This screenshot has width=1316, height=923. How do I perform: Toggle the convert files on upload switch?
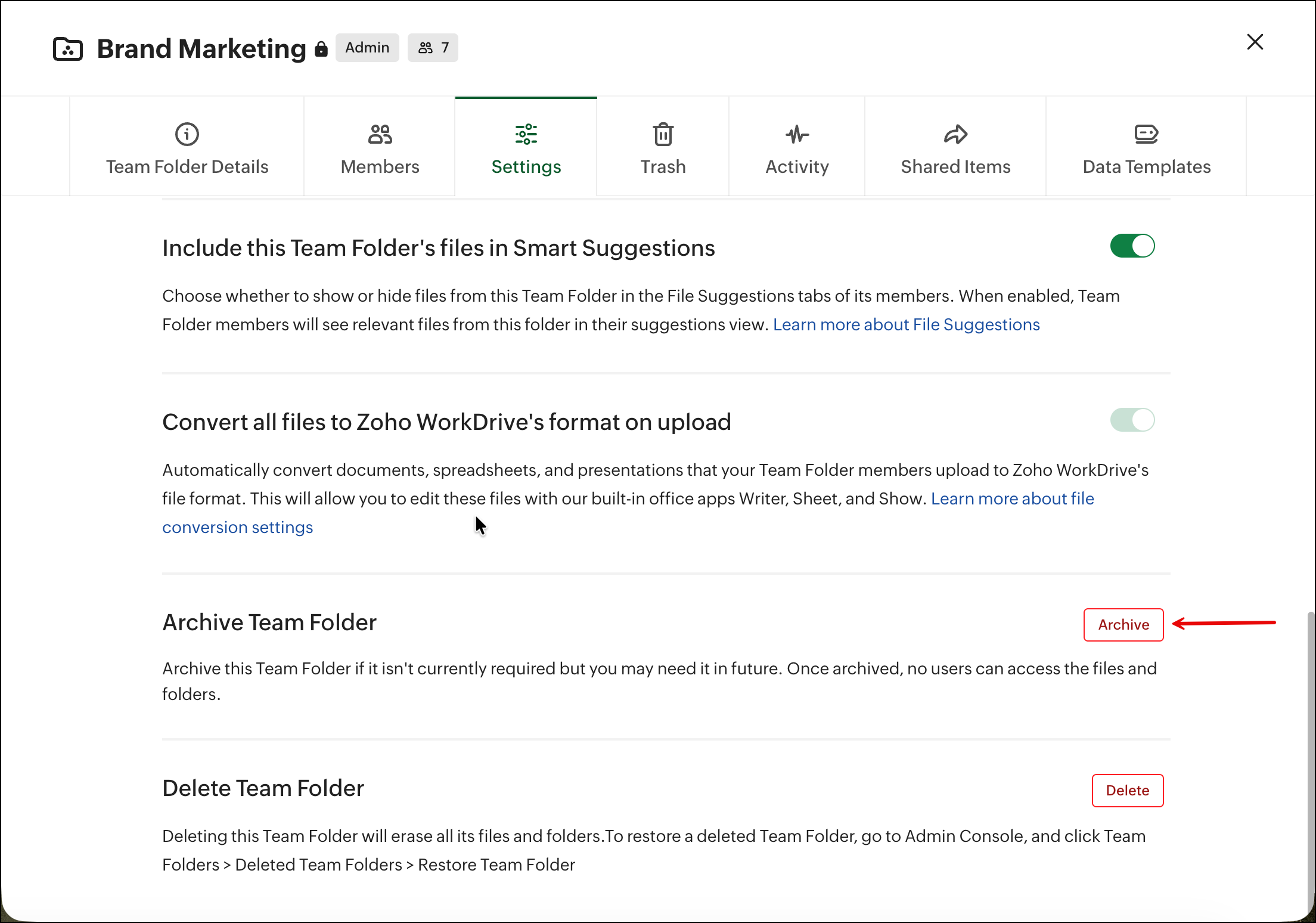tap(1132, 420)
